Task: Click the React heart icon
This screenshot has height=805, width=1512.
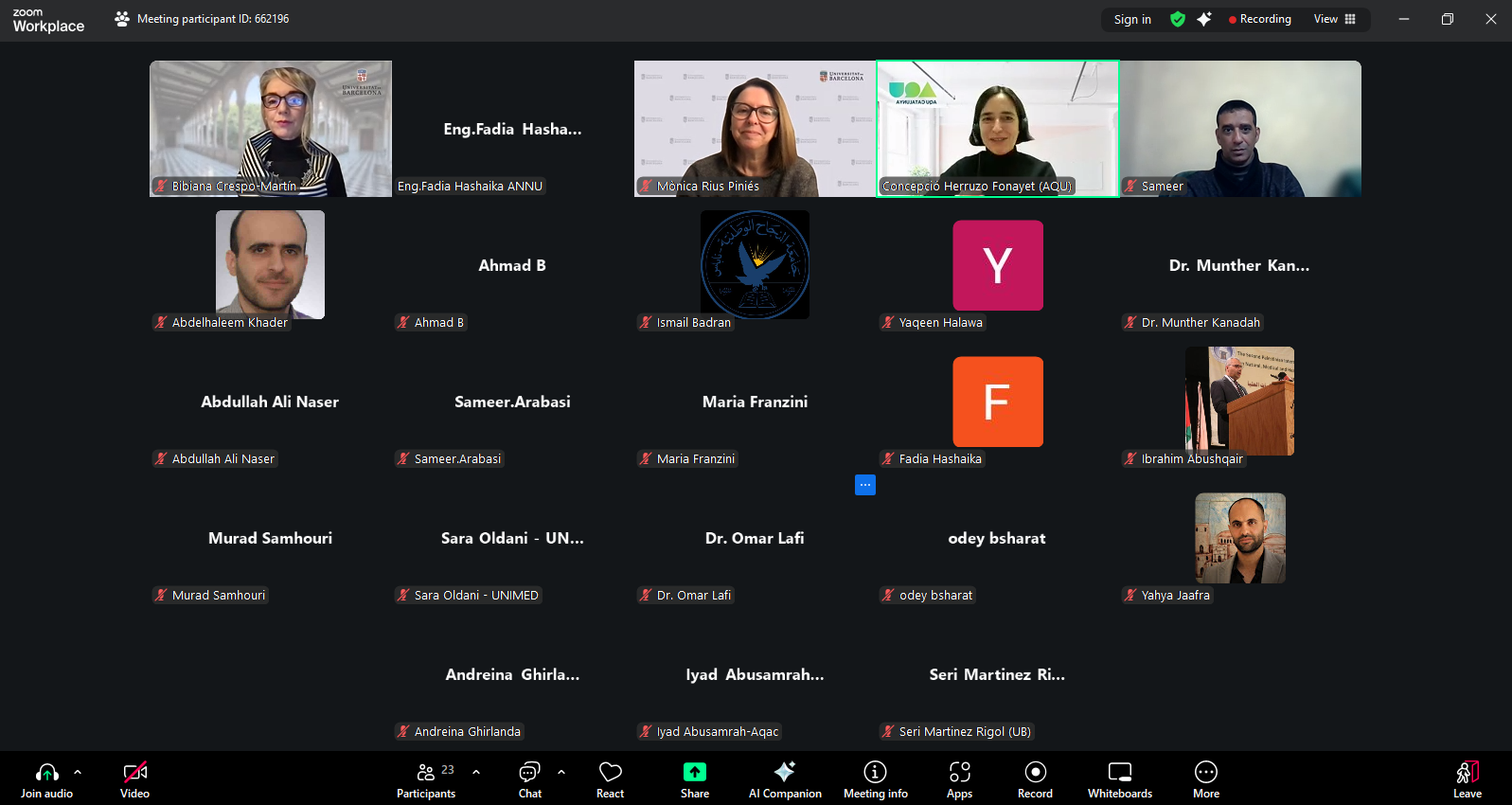Action: click(610, 773)
